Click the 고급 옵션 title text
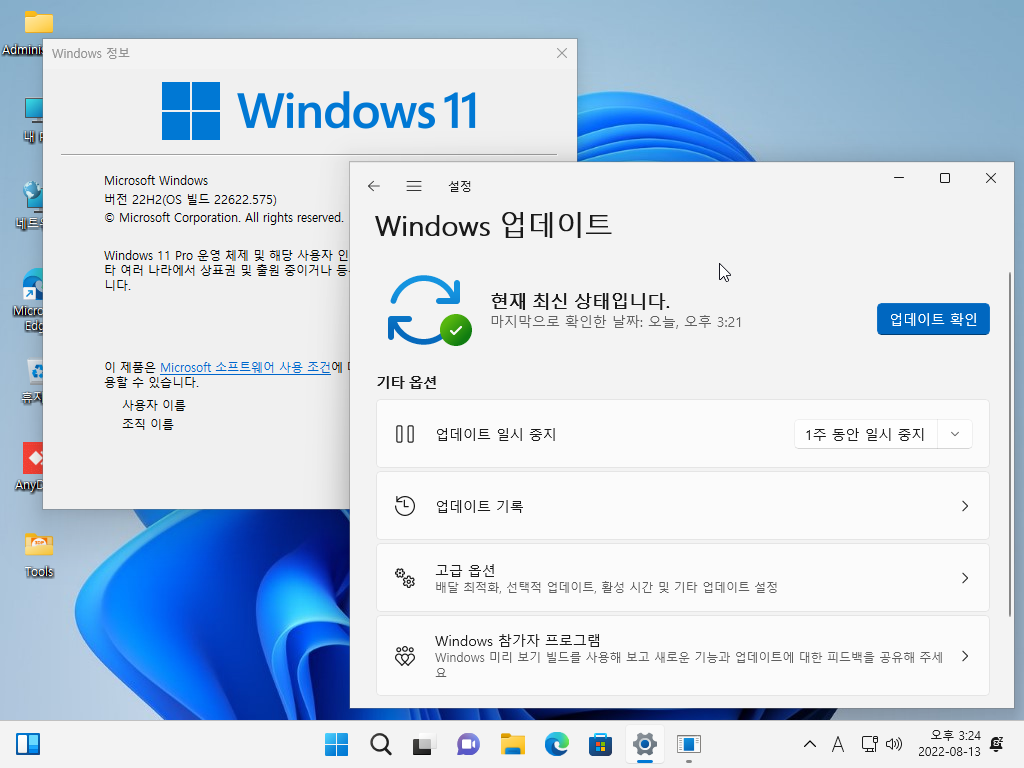Screen dimensions: 1024x768 [x=465, y=570]
